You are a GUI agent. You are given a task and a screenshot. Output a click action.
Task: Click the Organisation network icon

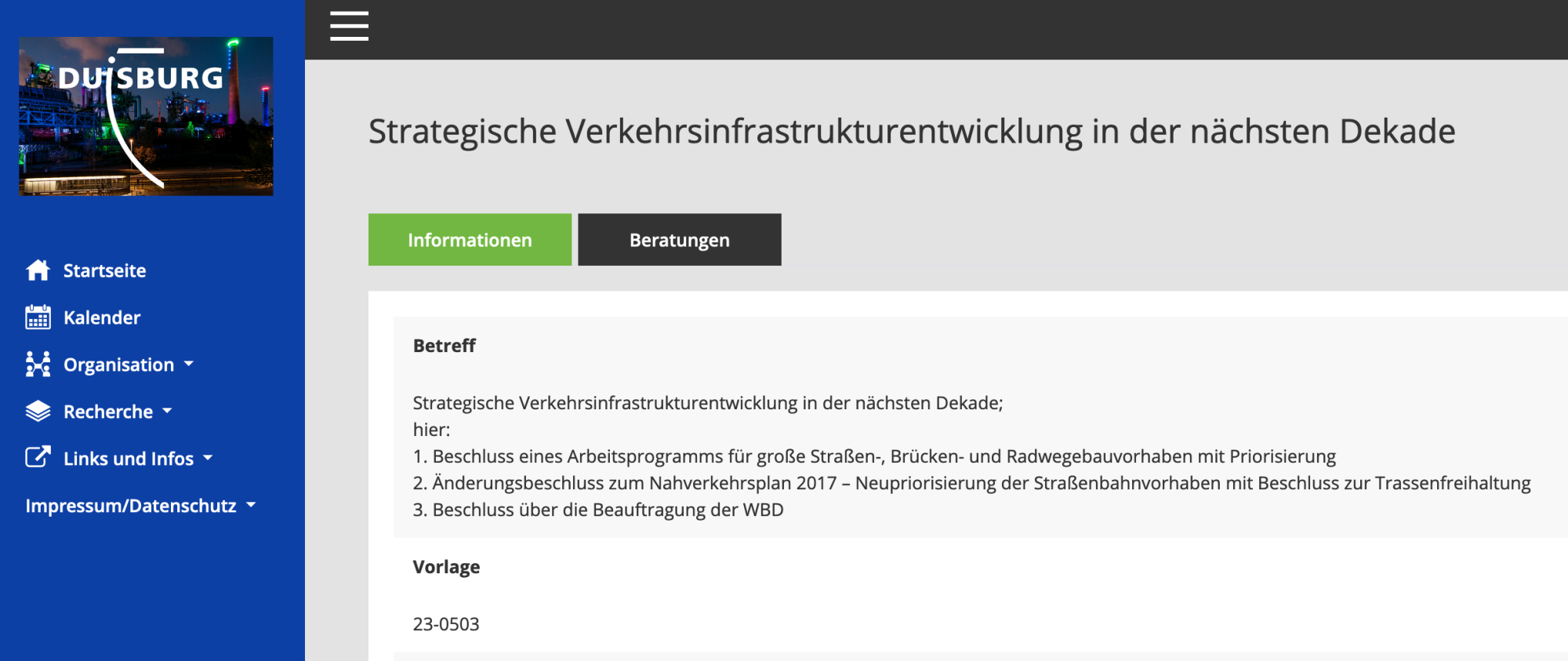38,365
